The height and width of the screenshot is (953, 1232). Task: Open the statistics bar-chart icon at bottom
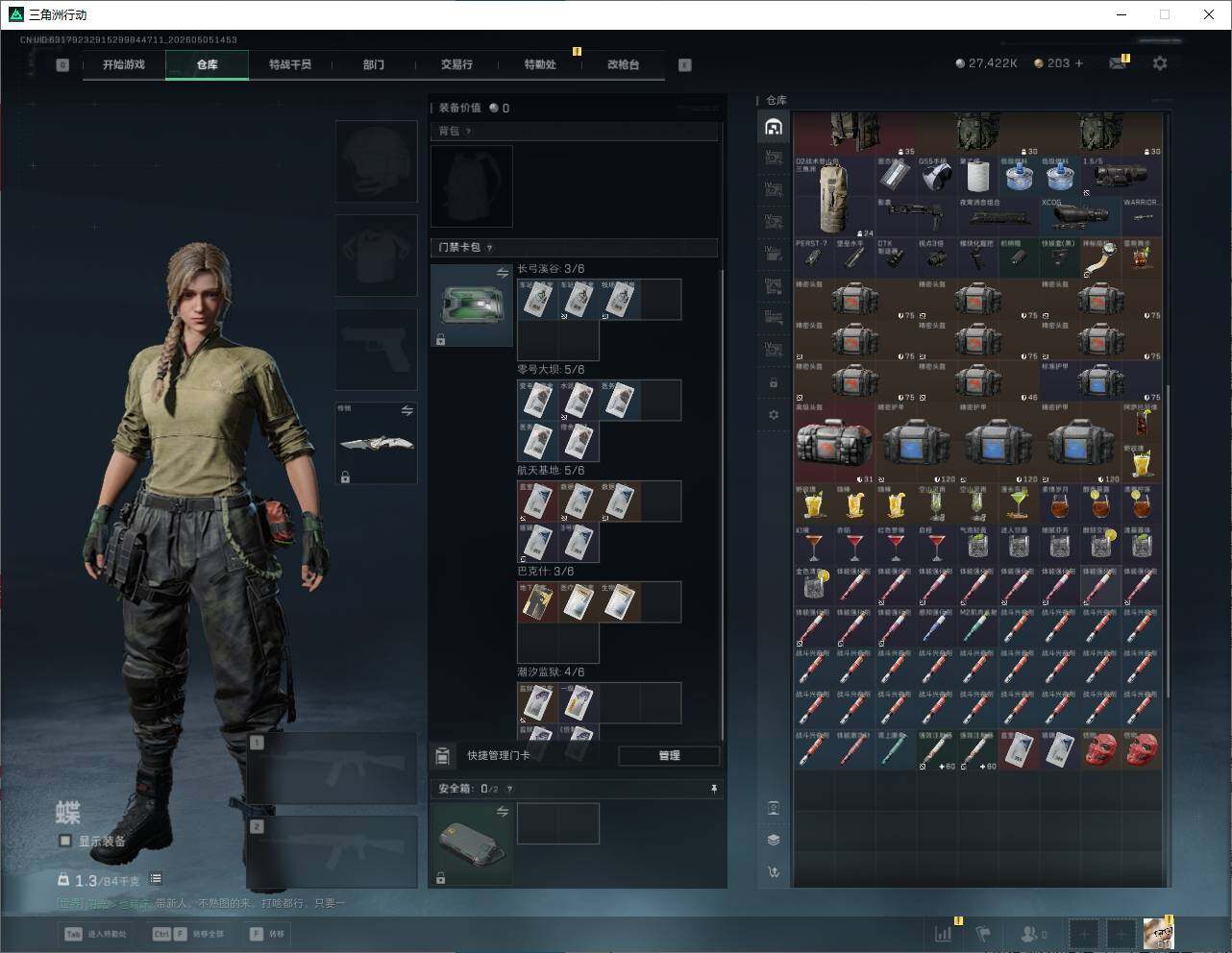[x=944, y=934]
